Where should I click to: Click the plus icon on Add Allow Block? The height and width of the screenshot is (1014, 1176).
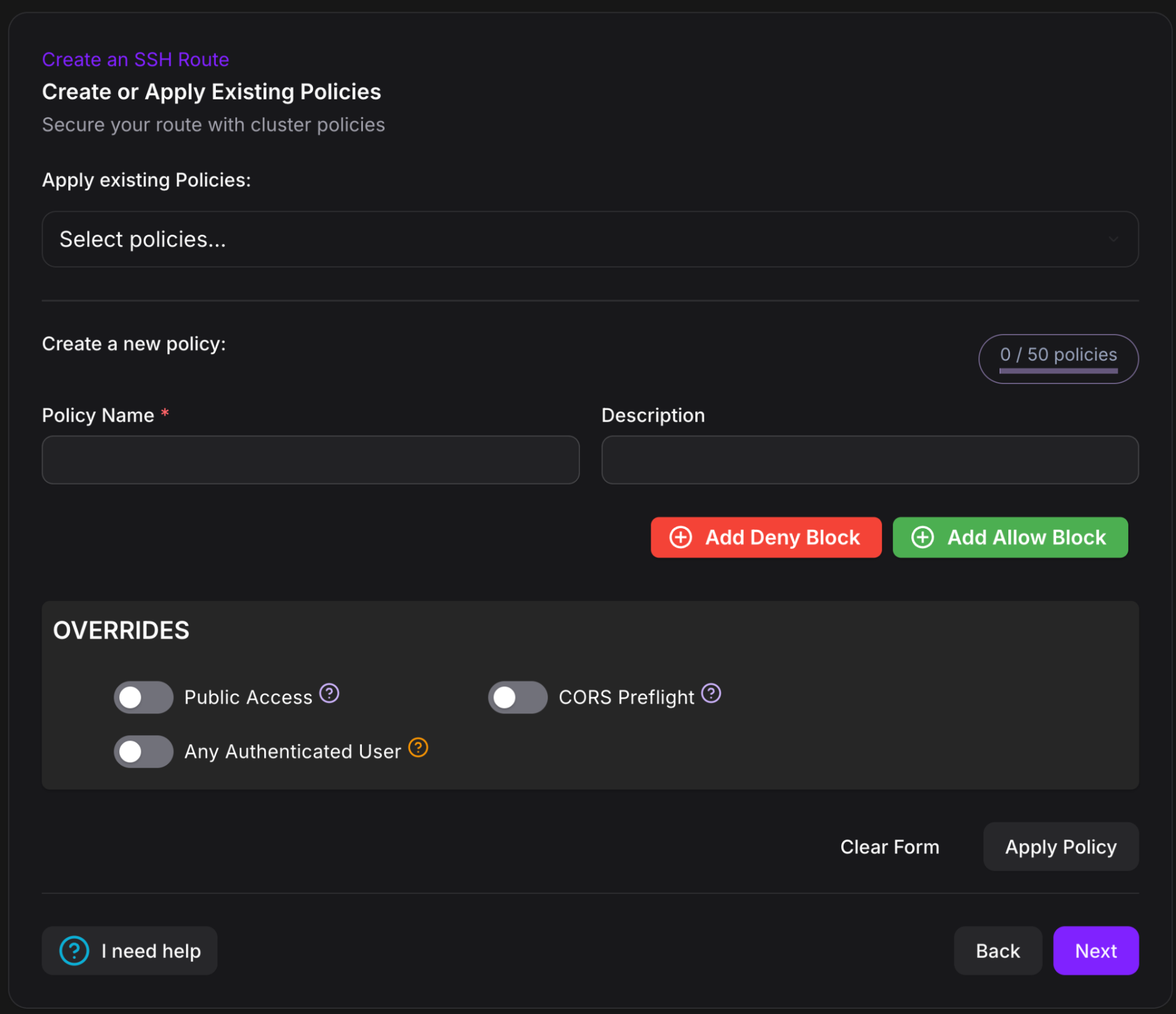point(922,537)
